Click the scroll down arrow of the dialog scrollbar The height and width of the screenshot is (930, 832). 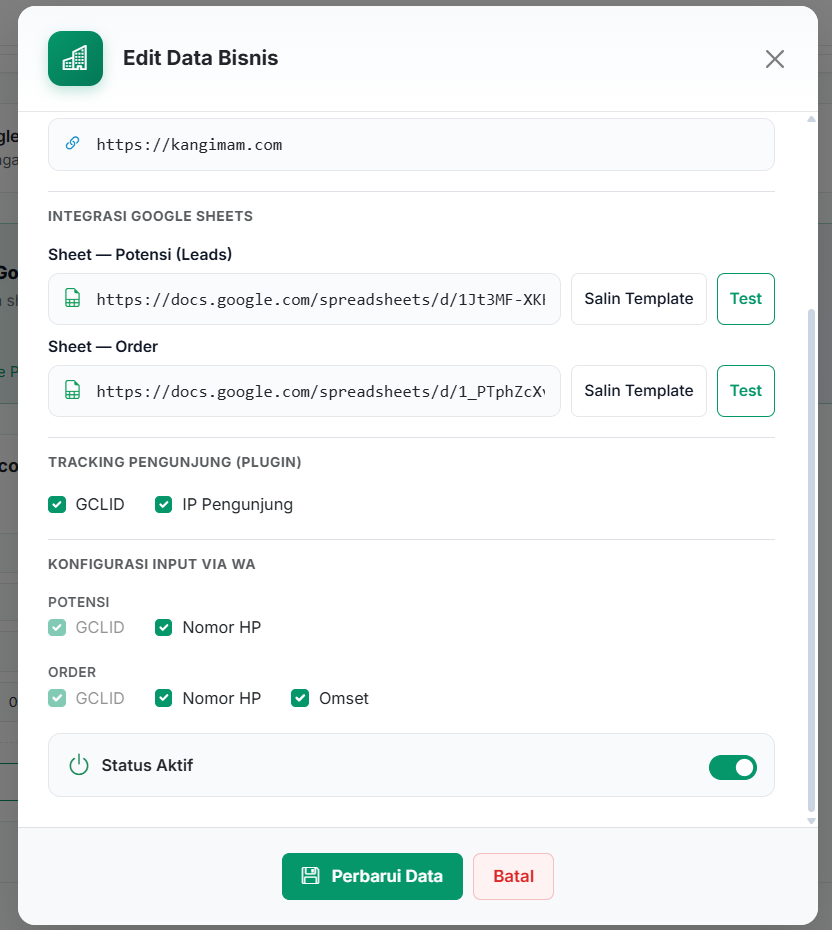pos(811,821)
